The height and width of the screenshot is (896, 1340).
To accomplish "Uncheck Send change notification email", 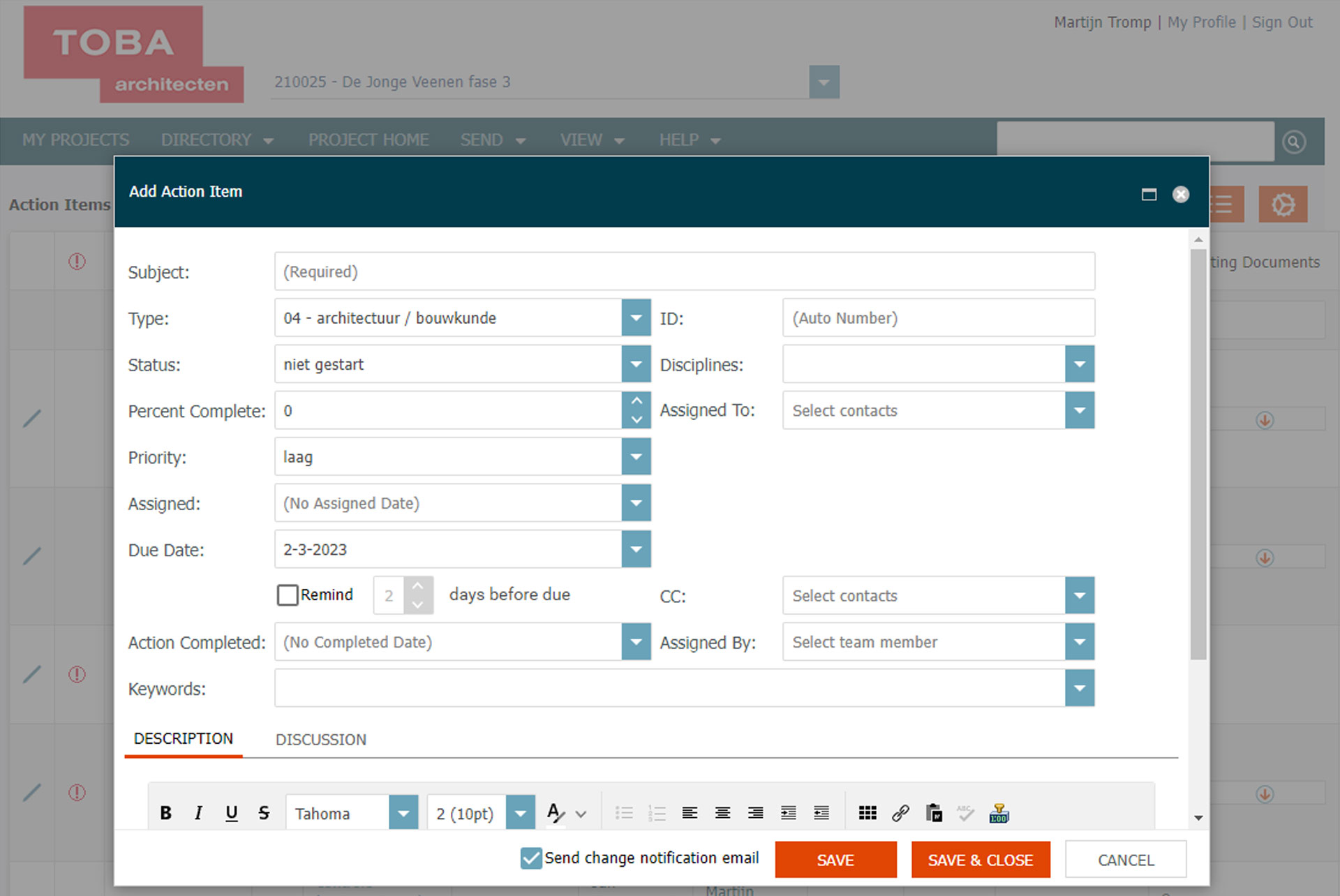I will tap(531, 858).
